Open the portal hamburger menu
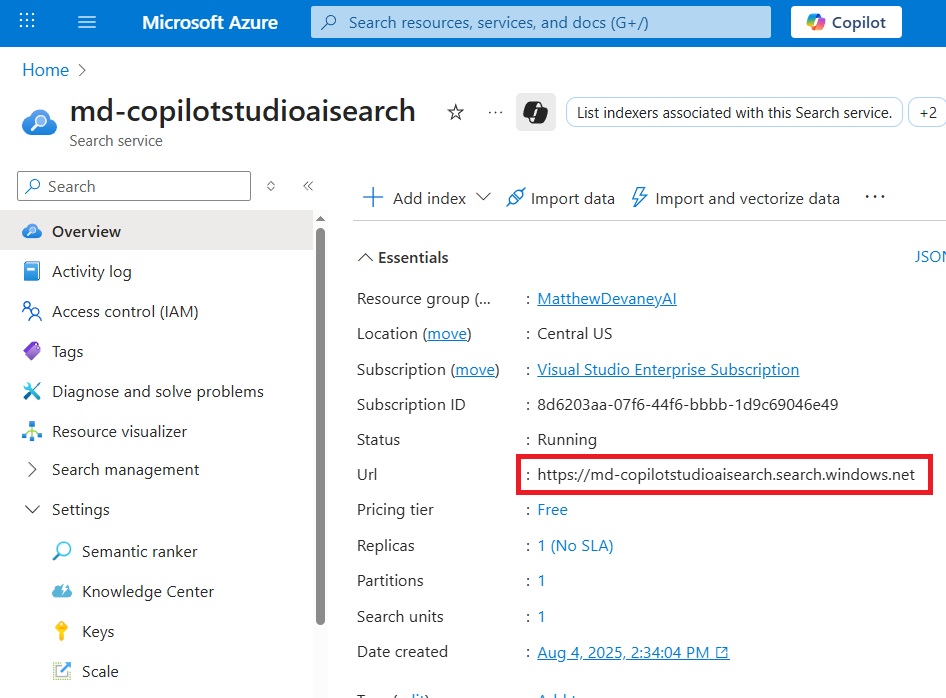Image resolution: width=946 pixels, height=698 pixels. [x=87, y=22]
